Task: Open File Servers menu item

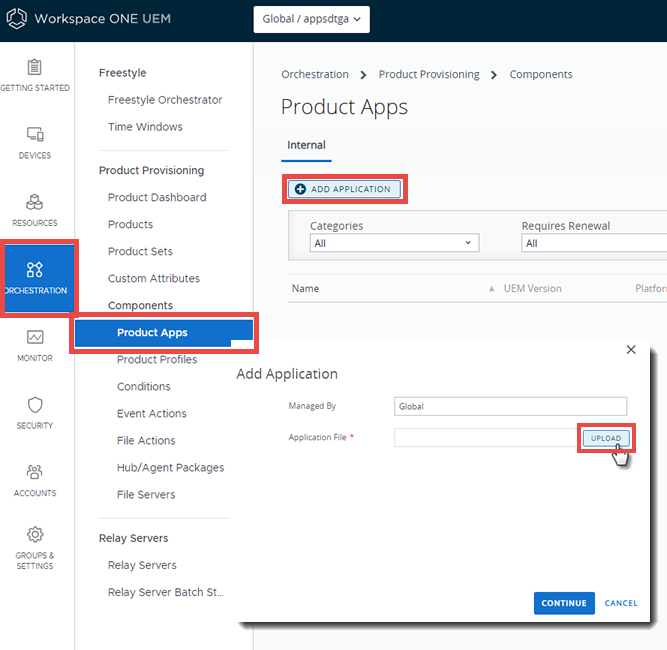Action: (146, 495)
